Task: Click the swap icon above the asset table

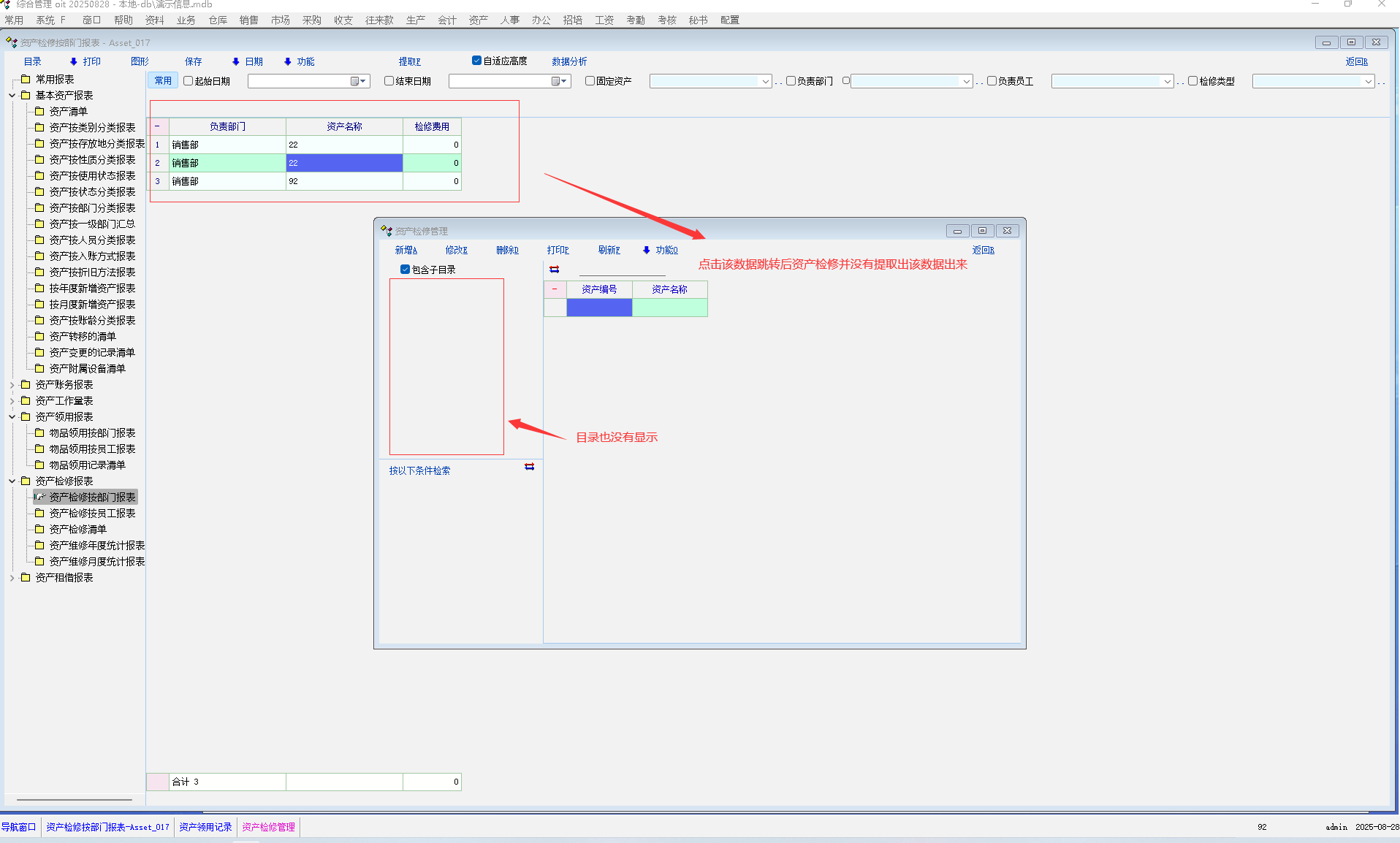Action: 554,270
